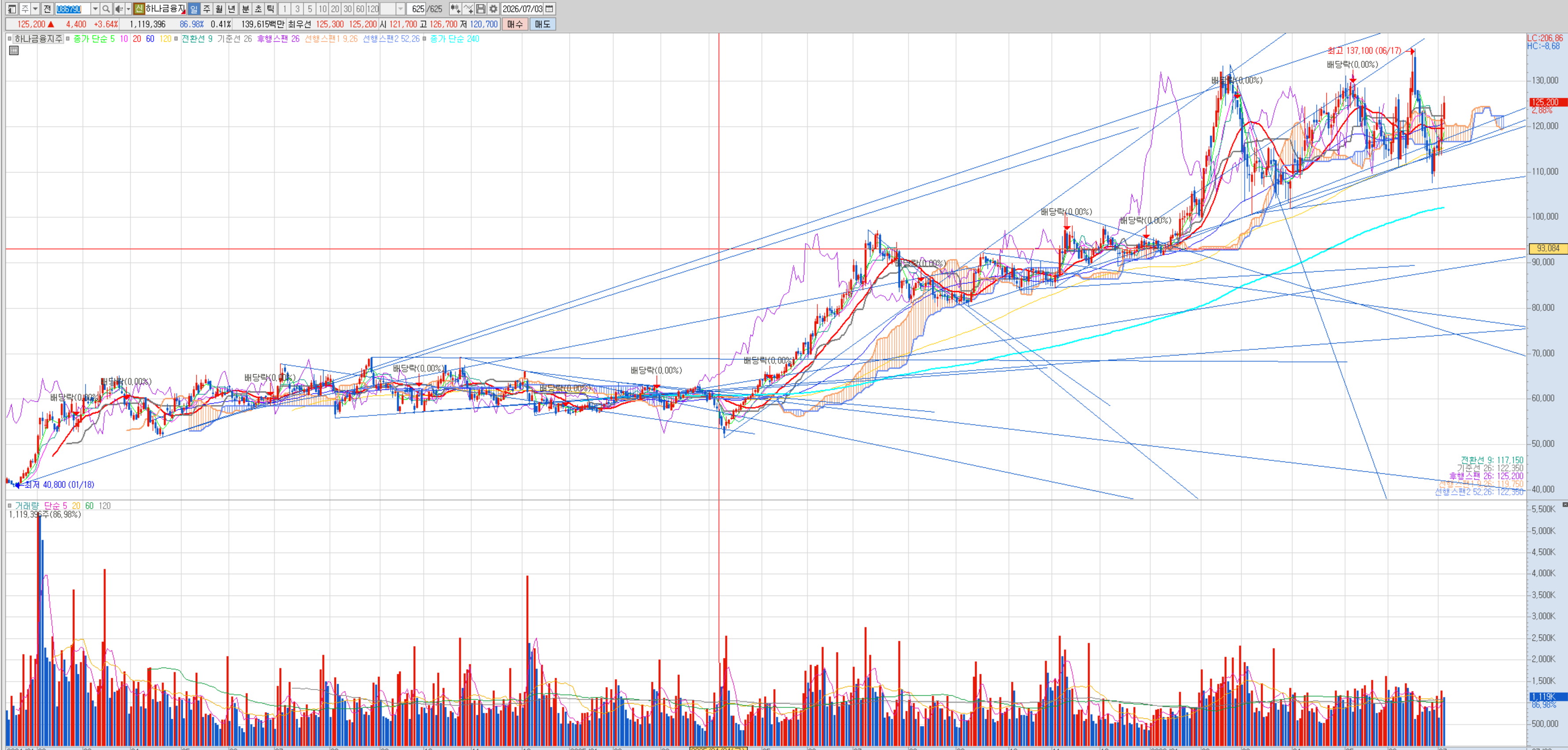Screen dimensions: 1568x750
Task: Toggle the 하나금융지주 legend square marker
Action: tap(9, 39)
